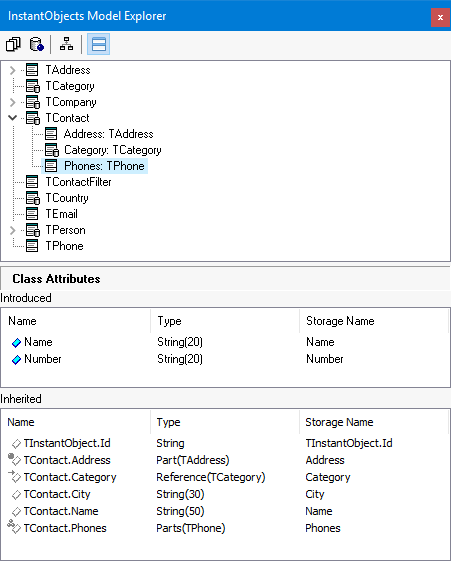Click the TPhone class icon
This screenshot has width=451, height=561.
click(x=32, y=246)
